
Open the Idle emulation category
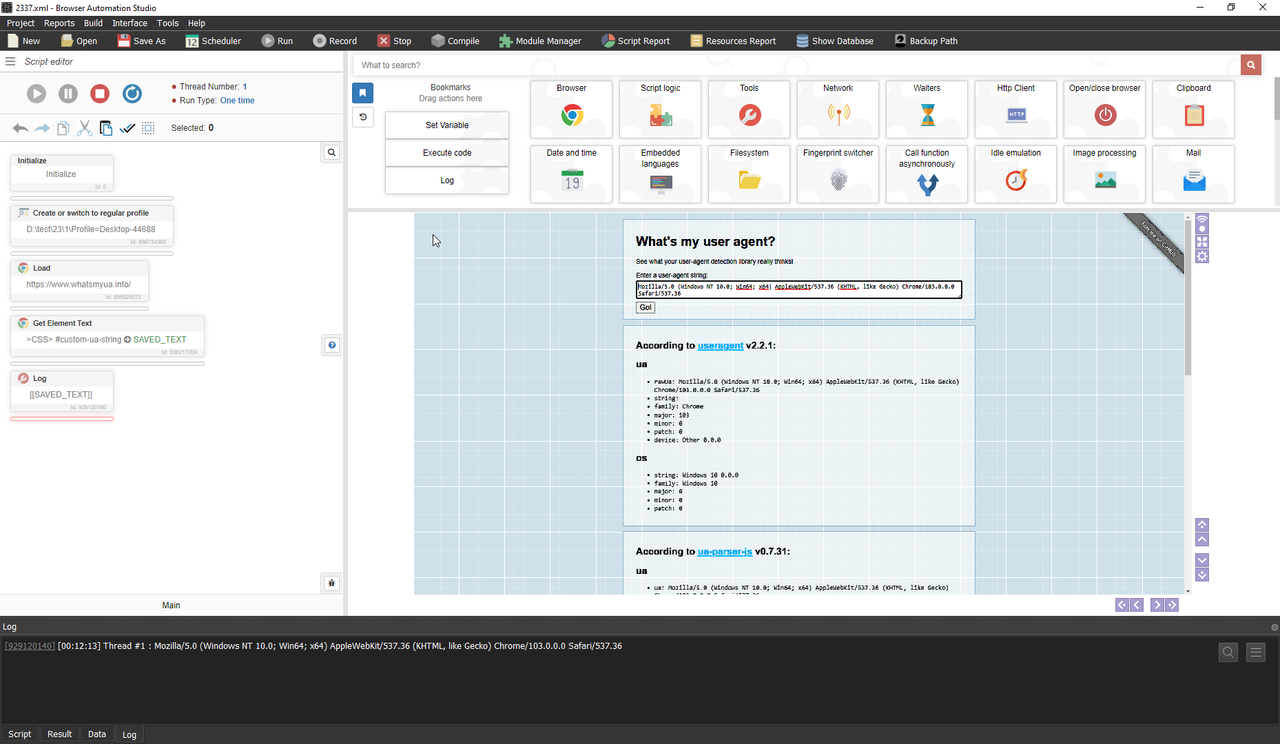(1016, 174)
